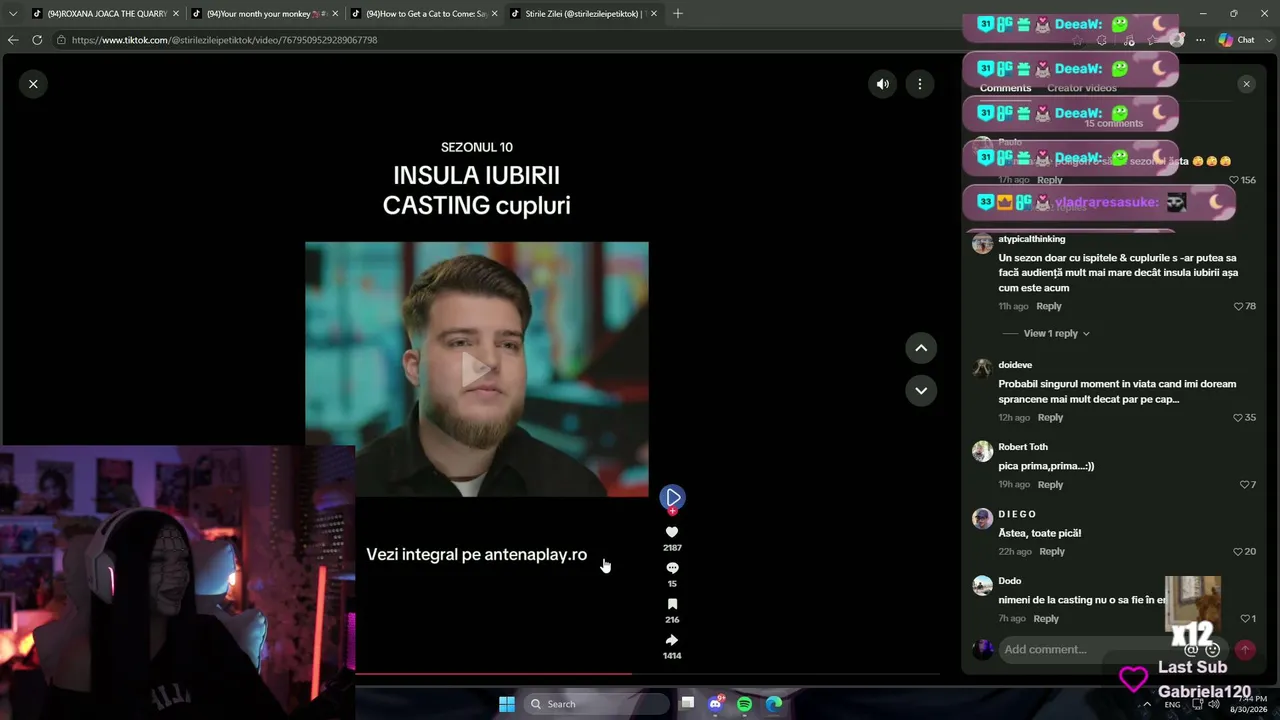
Task: Go to next video with down arrow
Action: pyautogui.click(x=921, y=390)
